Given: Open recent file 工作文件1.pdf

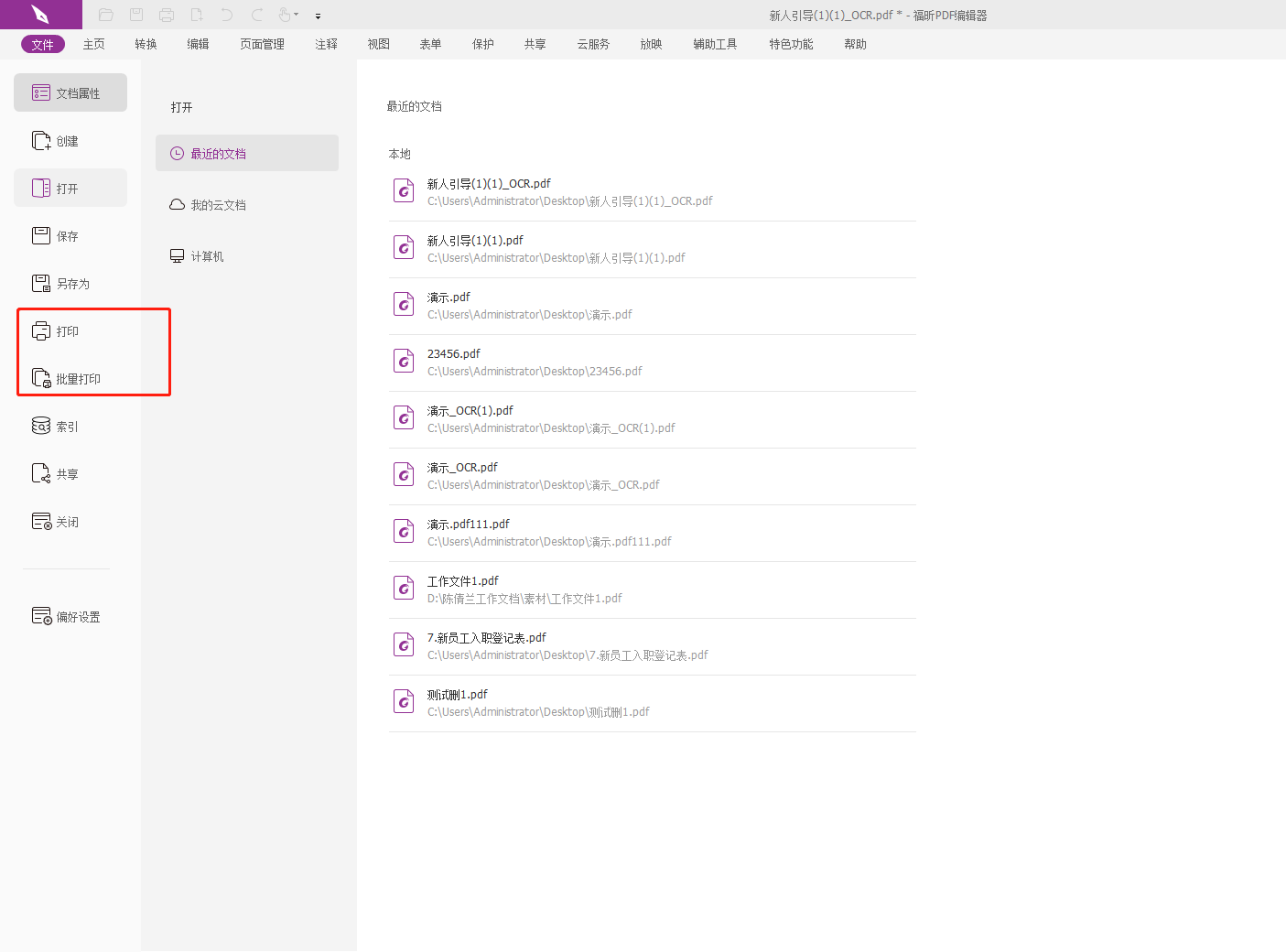Looking at the screenshot, I should pos(463,581).
